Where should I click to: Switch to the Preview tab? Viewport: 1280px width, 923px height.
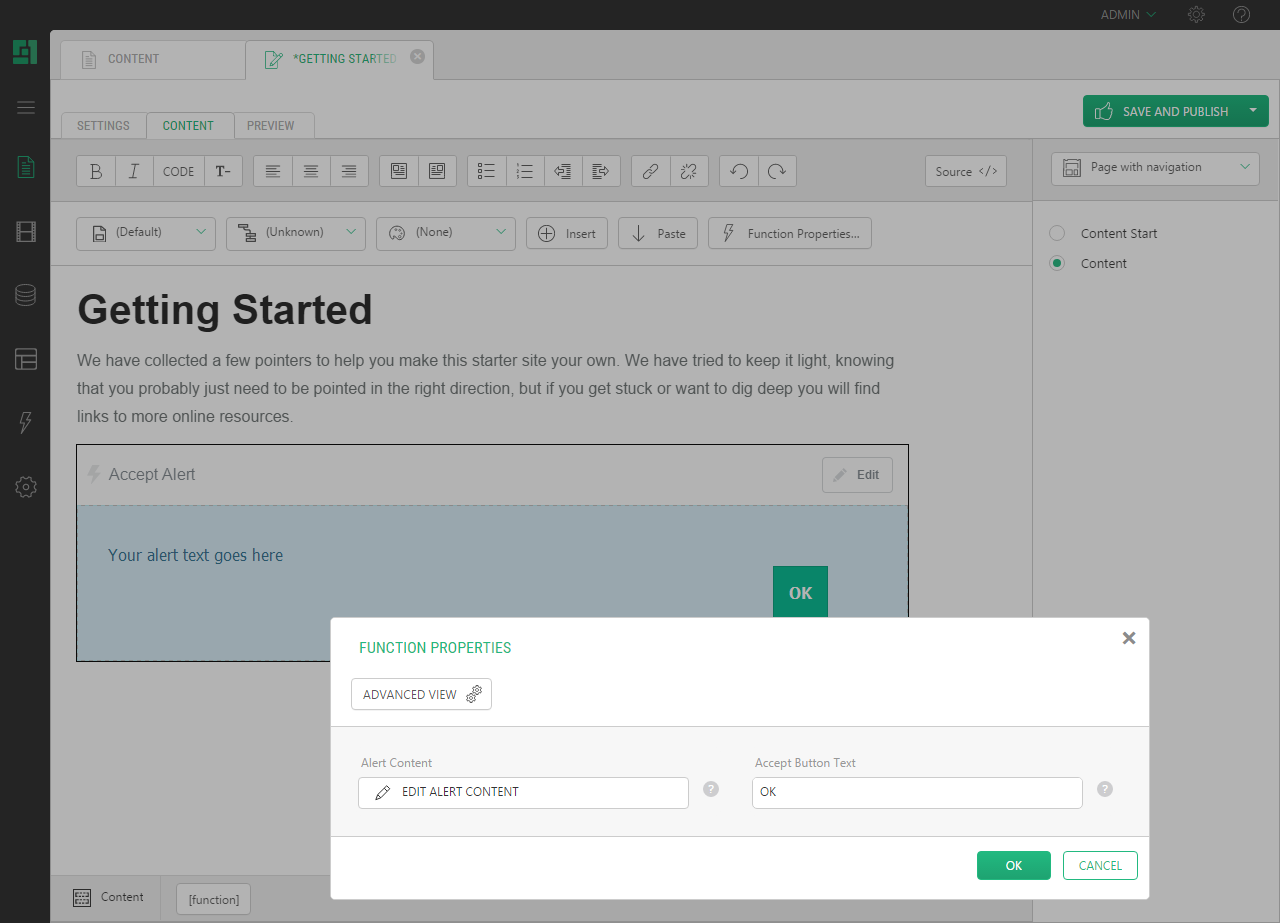(271, 126)
